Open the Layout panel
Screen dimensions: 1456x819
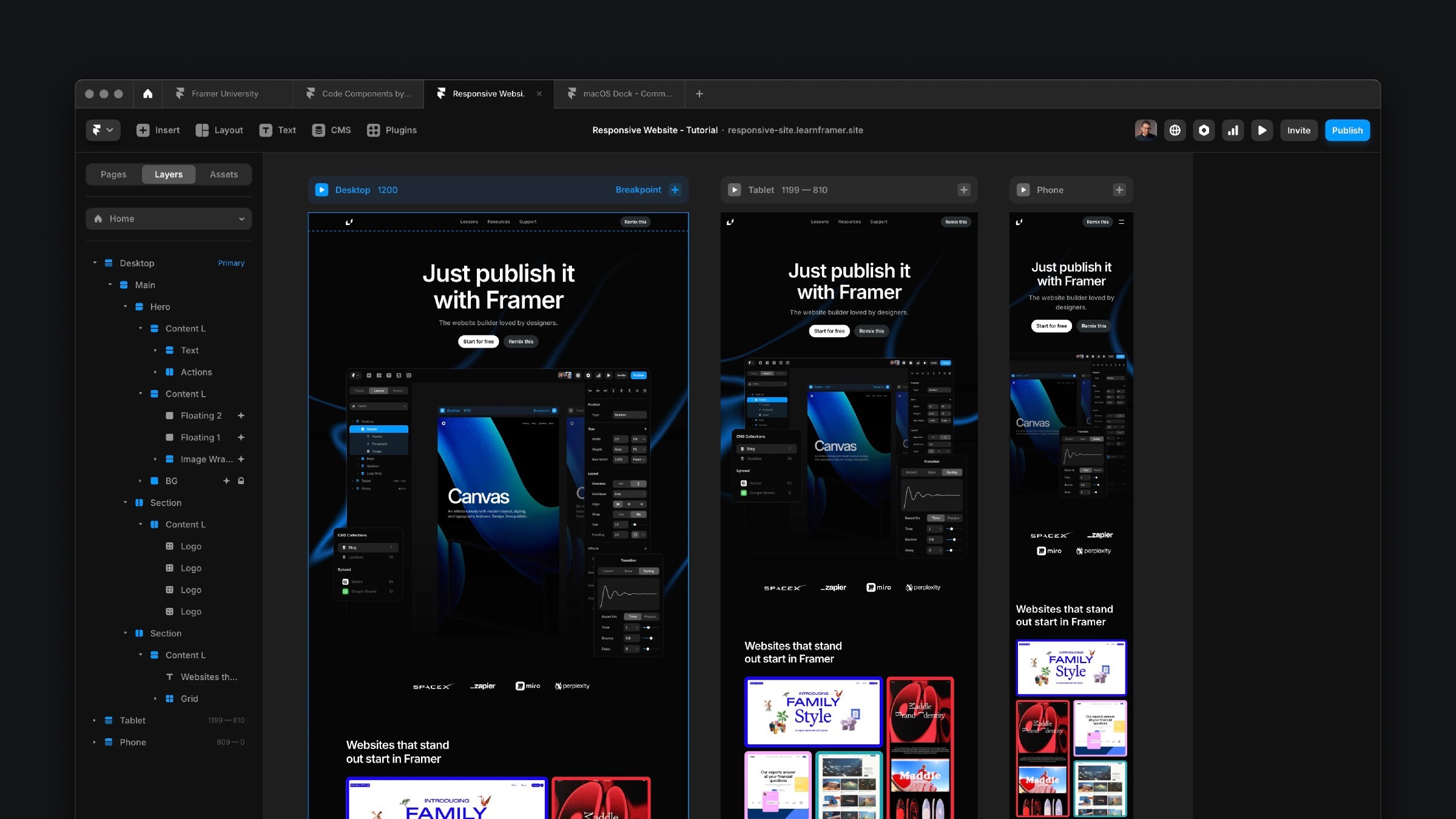(x=220, y=130)
